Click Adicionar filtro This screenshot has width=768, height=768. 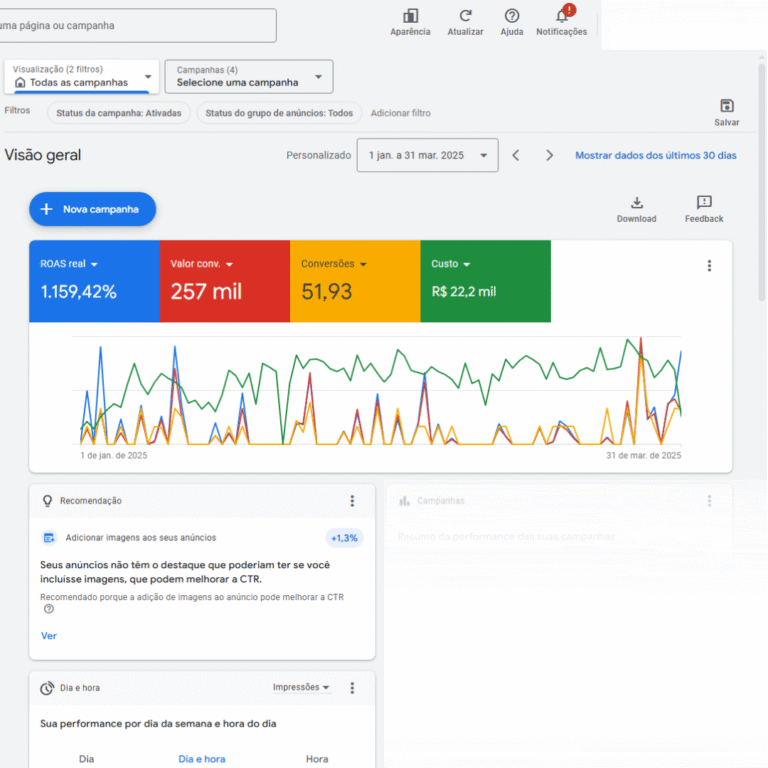coord(401,113)
